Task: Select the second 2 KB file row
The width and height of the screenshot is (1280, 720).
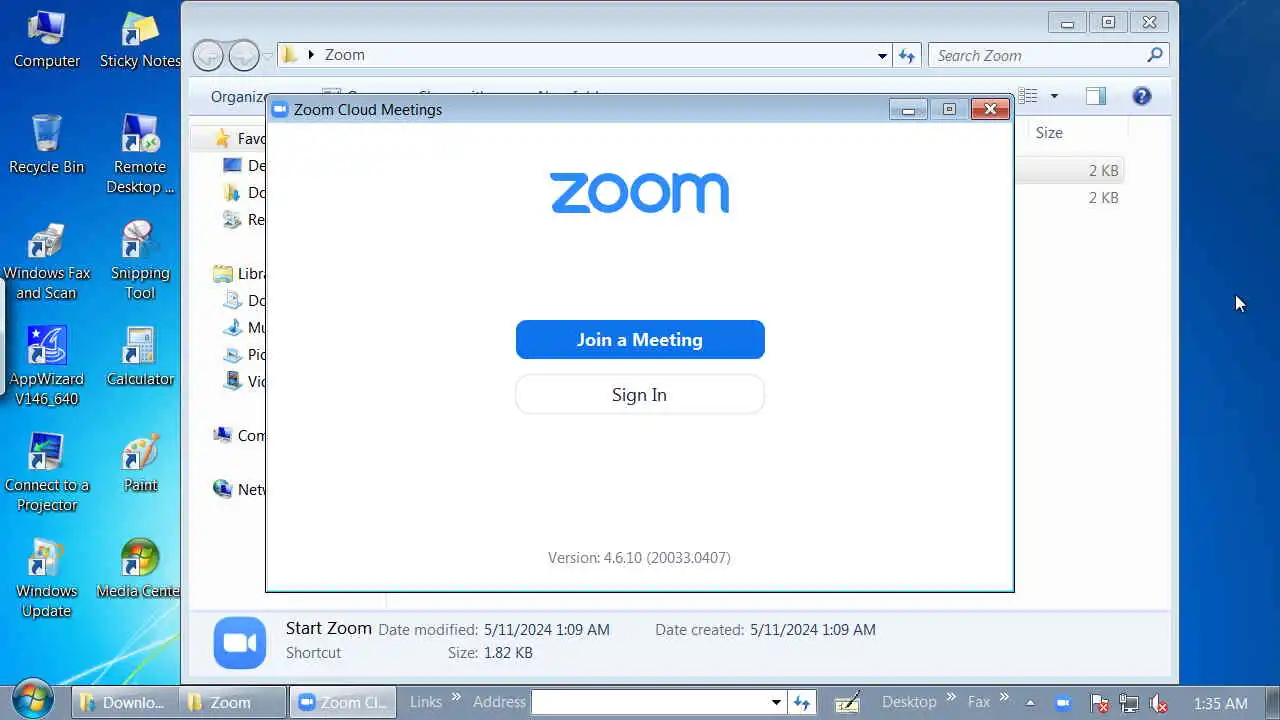Action: point(1069,198)
